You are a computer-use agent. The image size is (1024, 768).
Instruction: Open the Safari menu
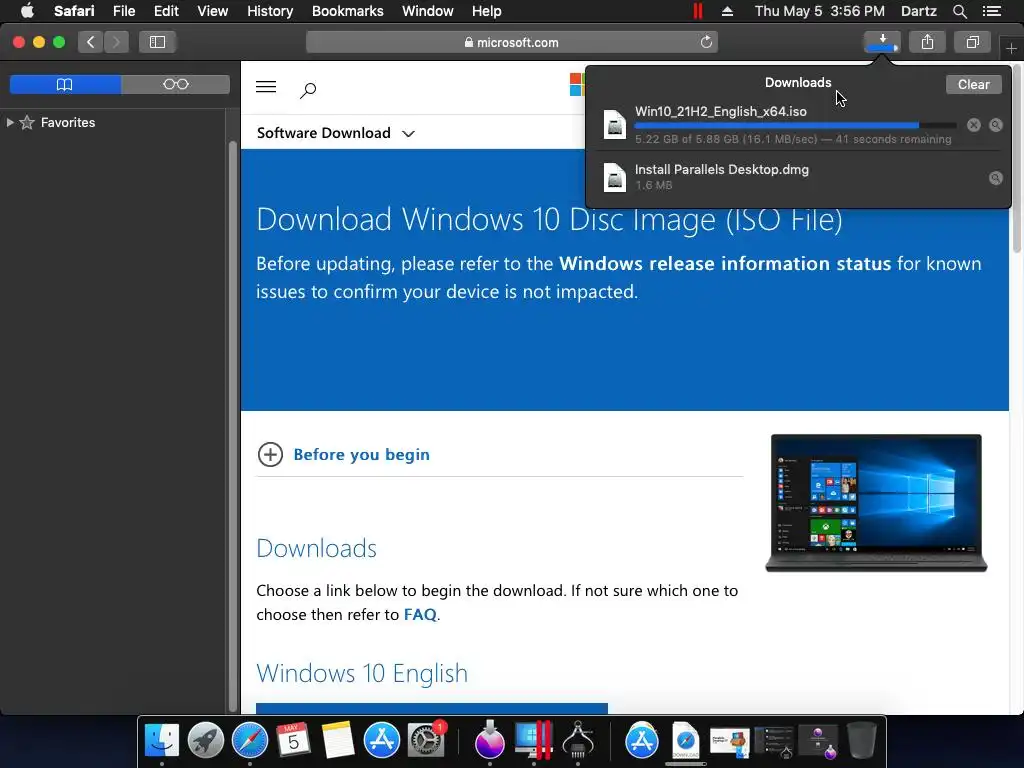point(74,11)
